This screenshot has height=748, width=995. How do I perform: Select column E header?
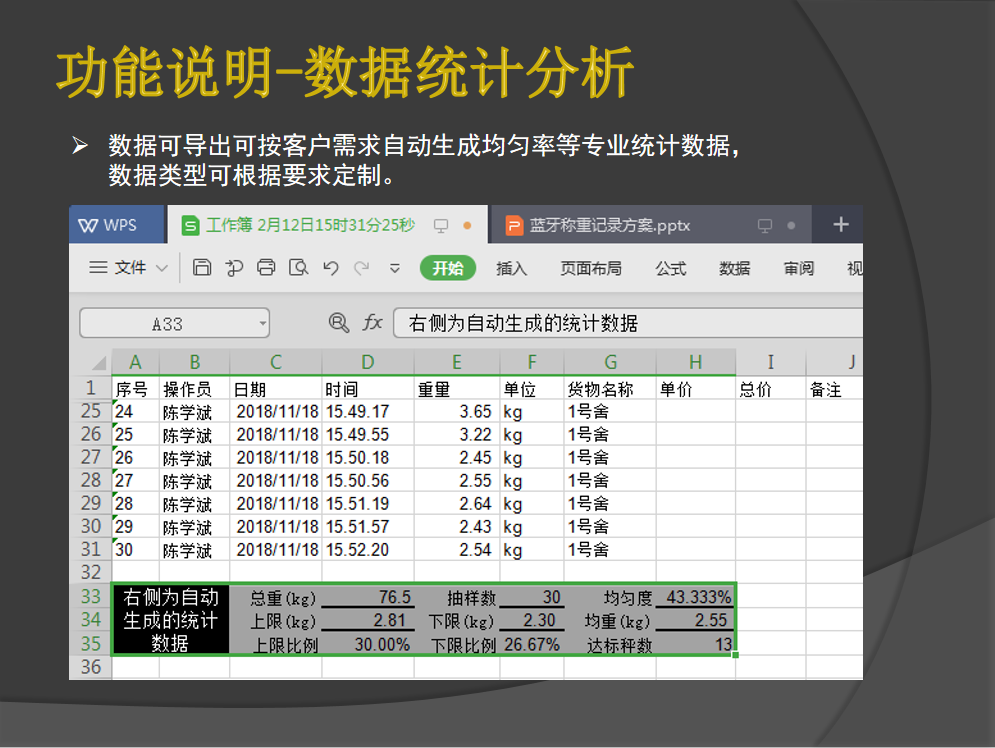[456, 362]
